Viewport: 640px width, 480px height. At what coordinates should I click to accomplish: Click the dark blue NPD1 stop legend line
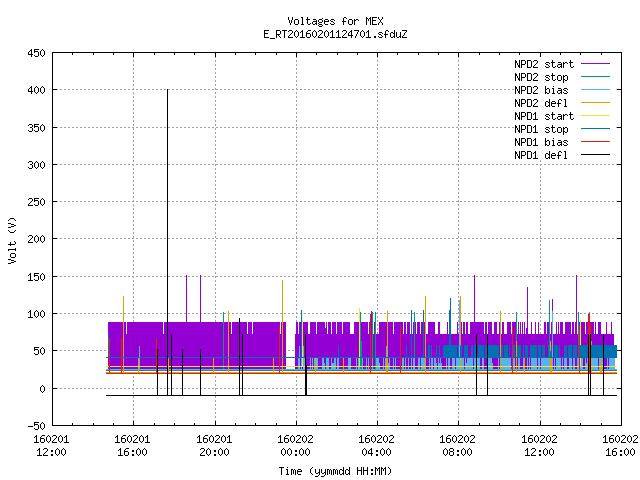(x=595, y=129)
